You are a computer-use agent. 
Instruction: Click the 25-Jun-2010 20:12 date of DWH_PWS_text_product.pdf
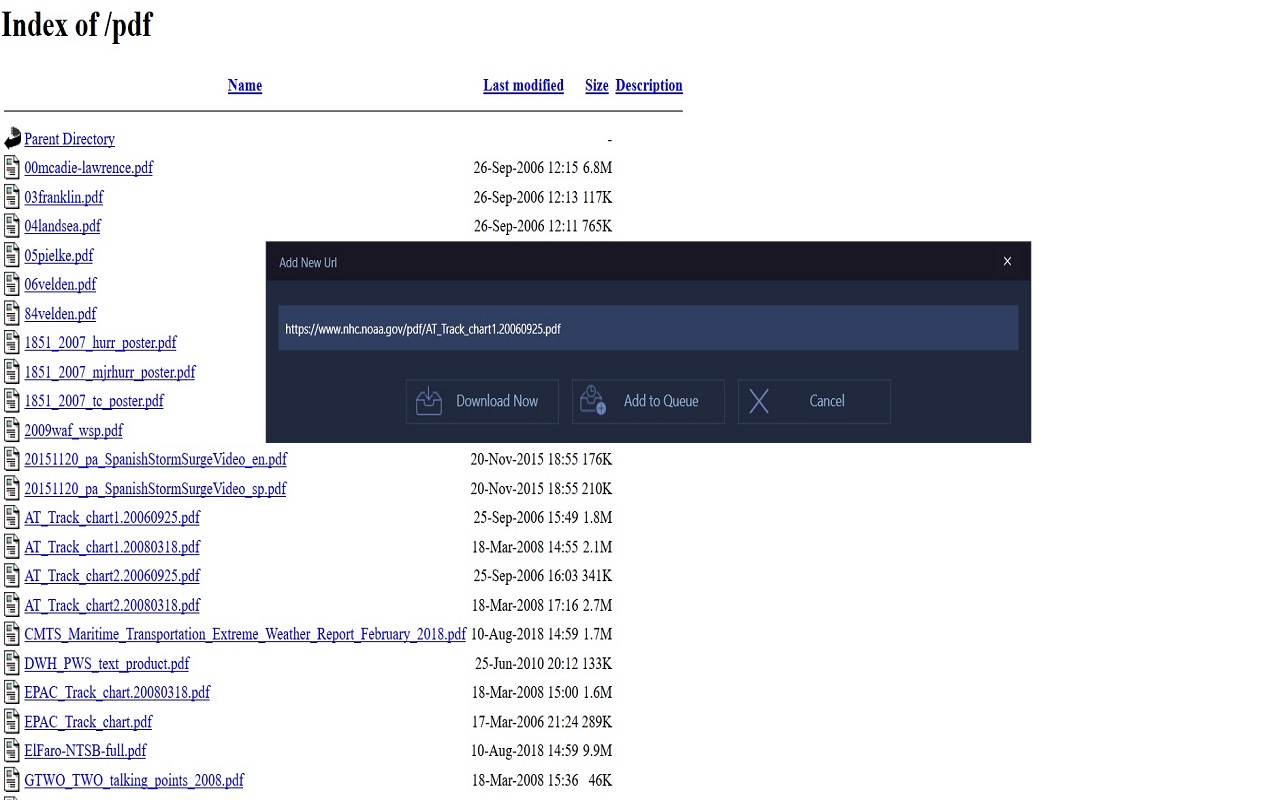(x=527, y=664)
